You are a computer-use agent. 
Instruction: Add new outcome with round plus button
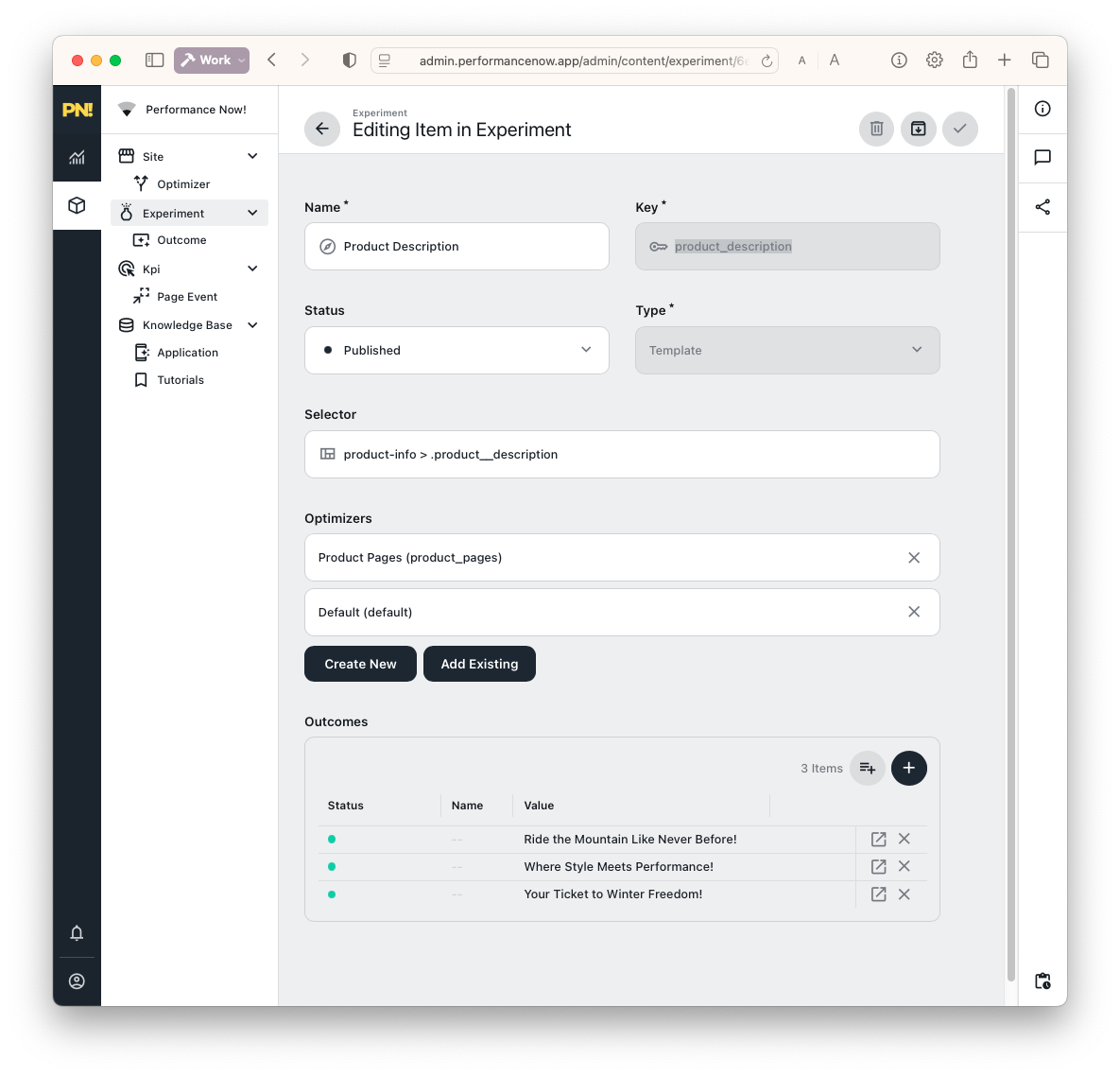pos(908,768)
